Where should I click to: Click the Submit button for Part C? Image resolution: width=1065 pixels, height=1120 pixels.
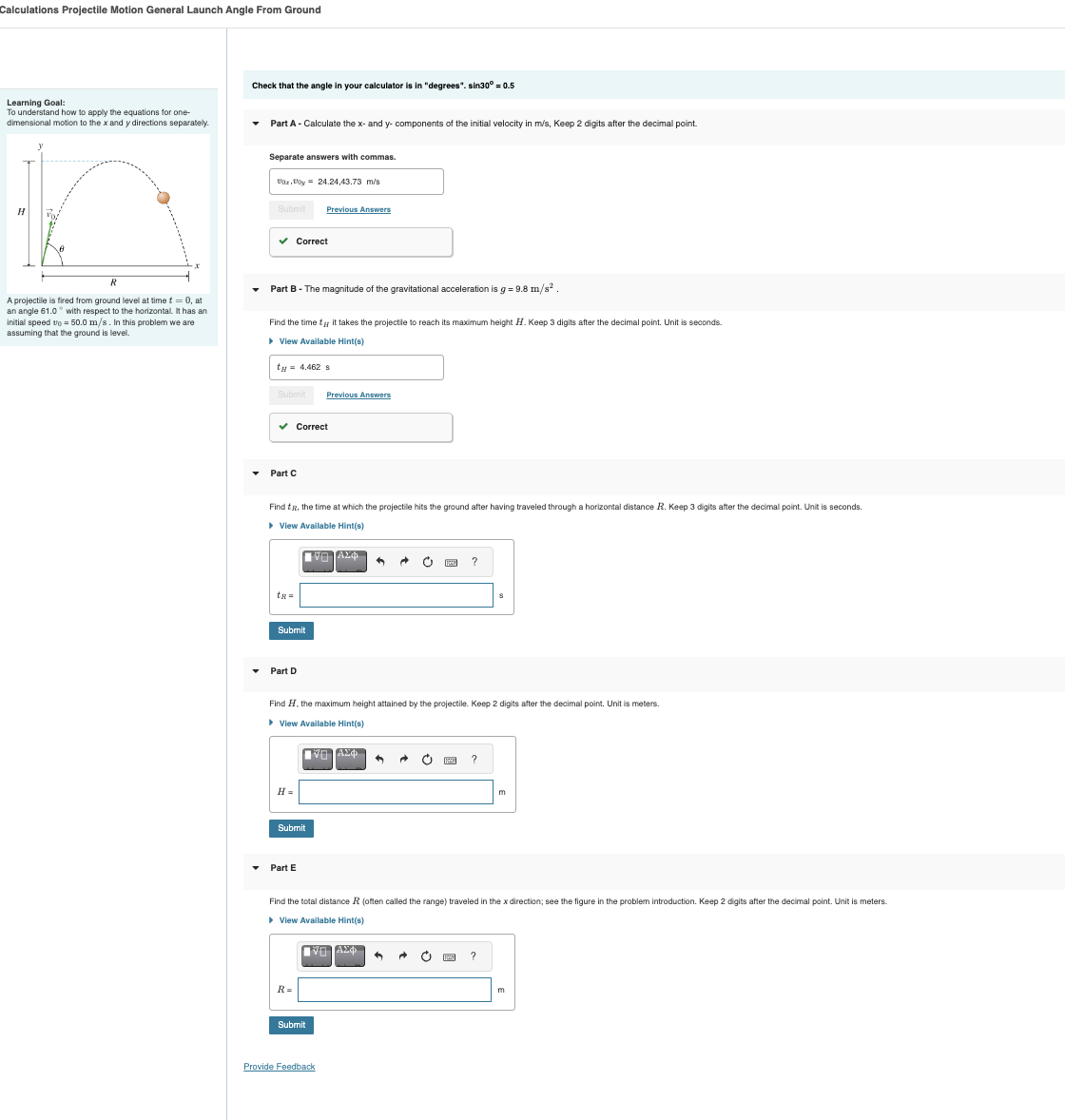[x=291, y=630]
